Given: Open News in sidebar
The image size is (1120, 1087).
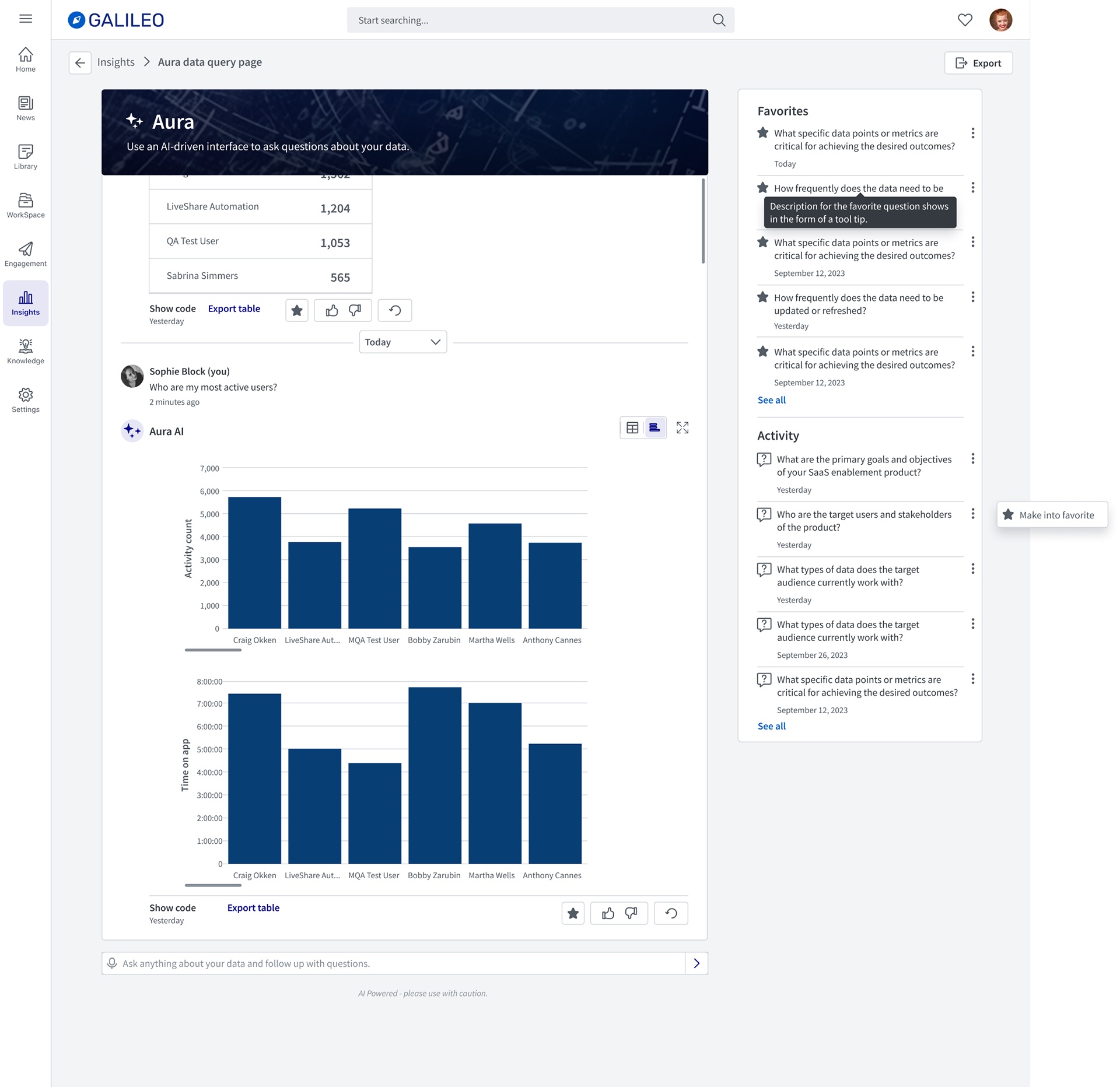Looking at the screenshot, I should (x=26, y=108).
